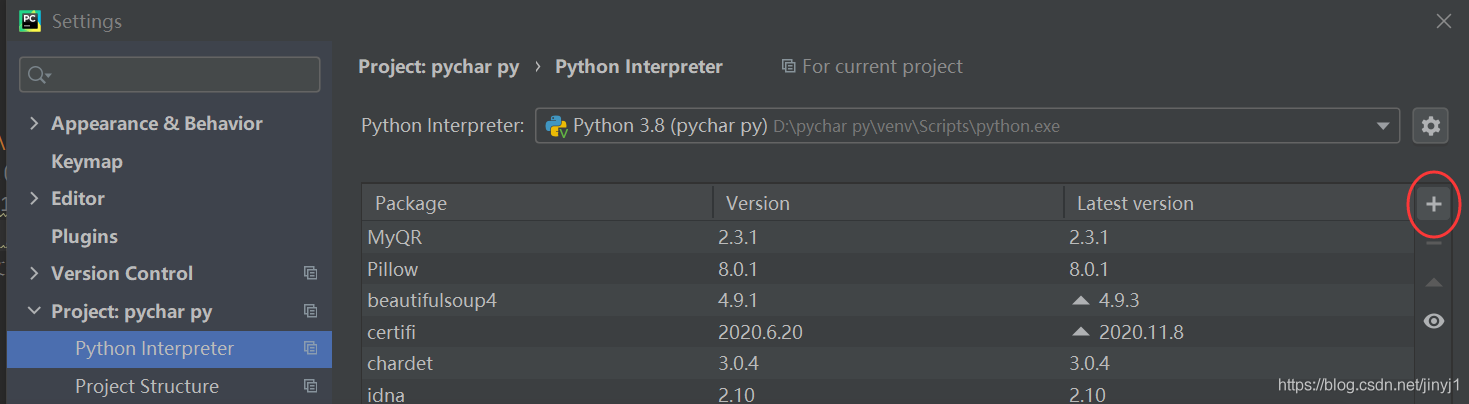Viewport: 1469px width, 404px height.
Task: Click project-level icon beside Project: pychar py
Action: point(310,311)
